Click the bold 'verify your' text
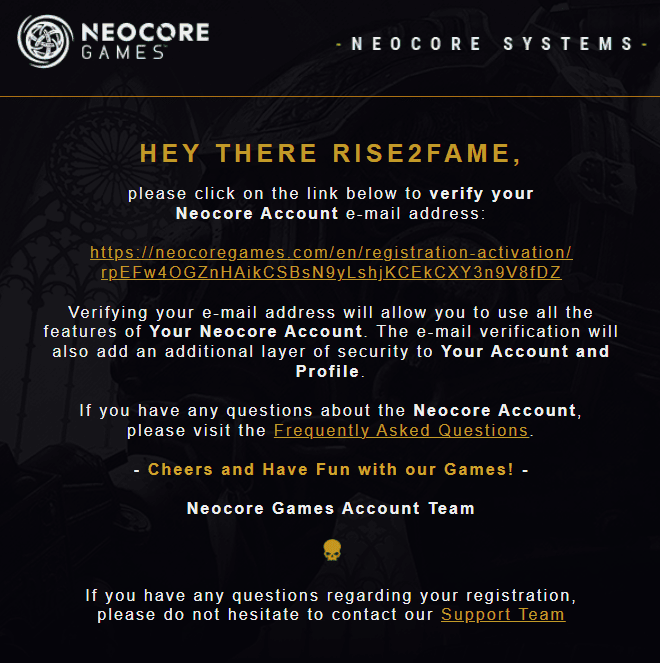 point(481,193)
